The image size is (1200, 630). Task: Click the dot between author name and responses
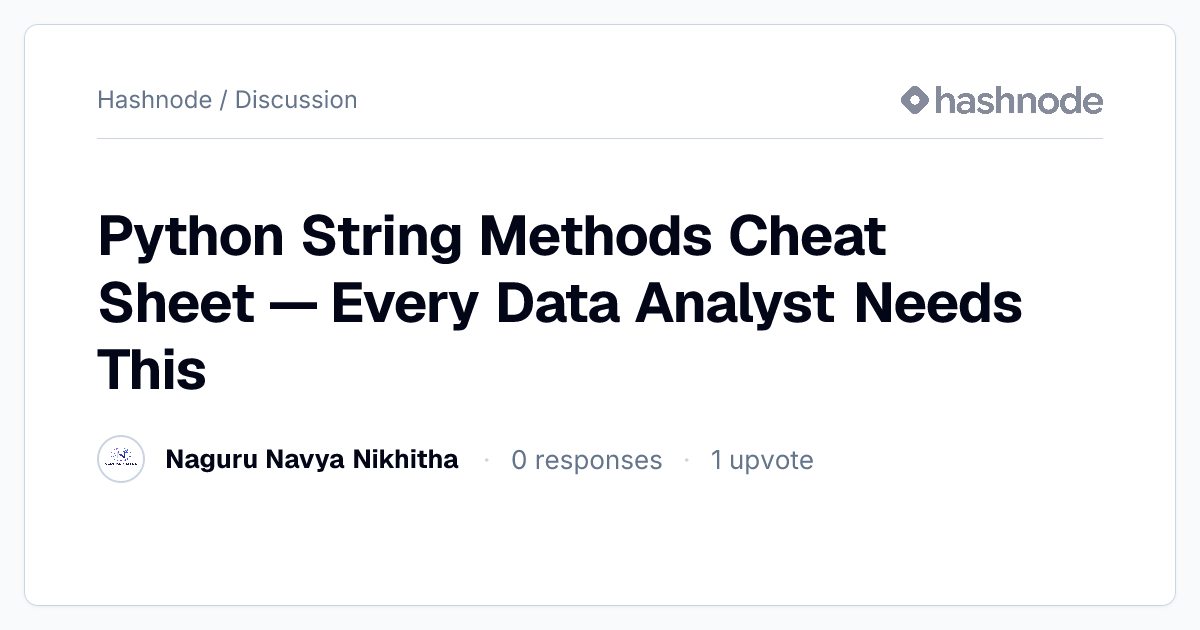(x=486, y=460)
